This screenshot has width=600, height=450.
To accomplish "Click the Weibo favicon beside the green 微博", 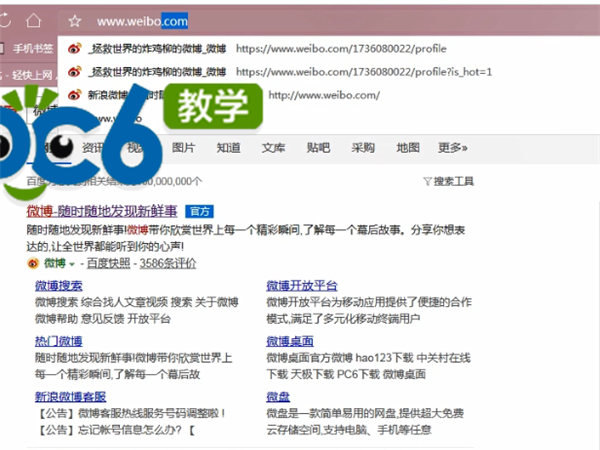I will pos(33,263).
